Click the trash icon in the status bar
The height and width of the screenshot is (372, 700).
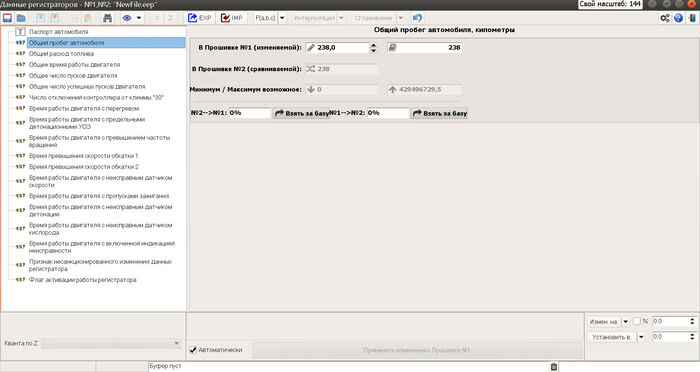point(554,367)
